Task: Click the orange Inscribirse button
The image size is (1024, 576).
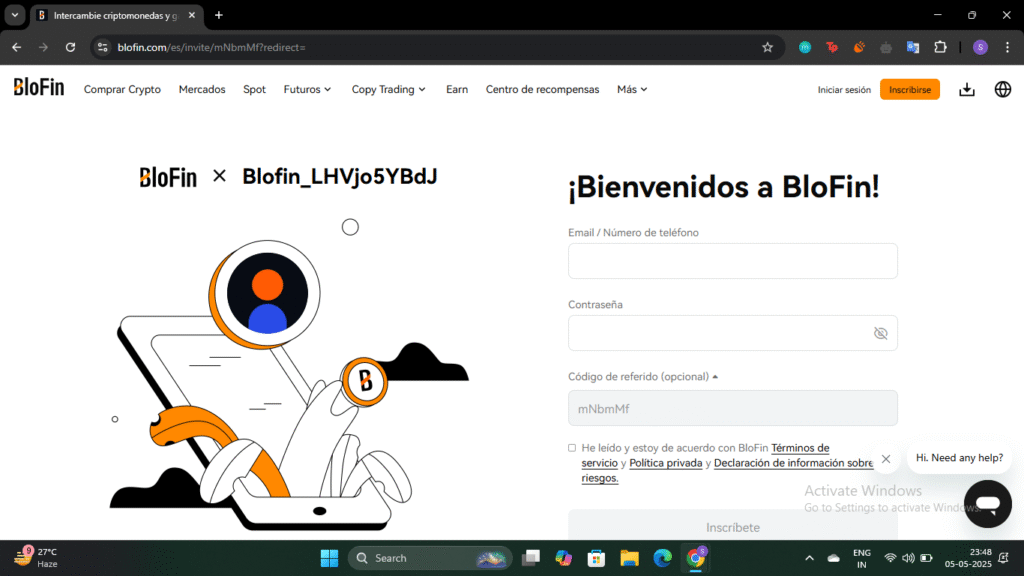Action: 910,89
